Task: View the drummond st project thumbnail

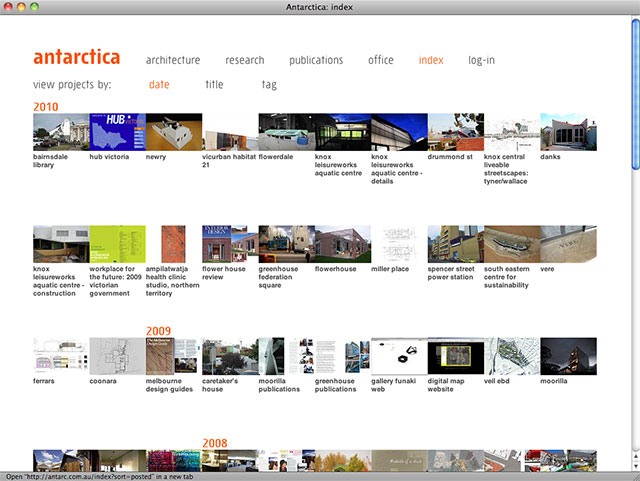Action: pos(455,131)
